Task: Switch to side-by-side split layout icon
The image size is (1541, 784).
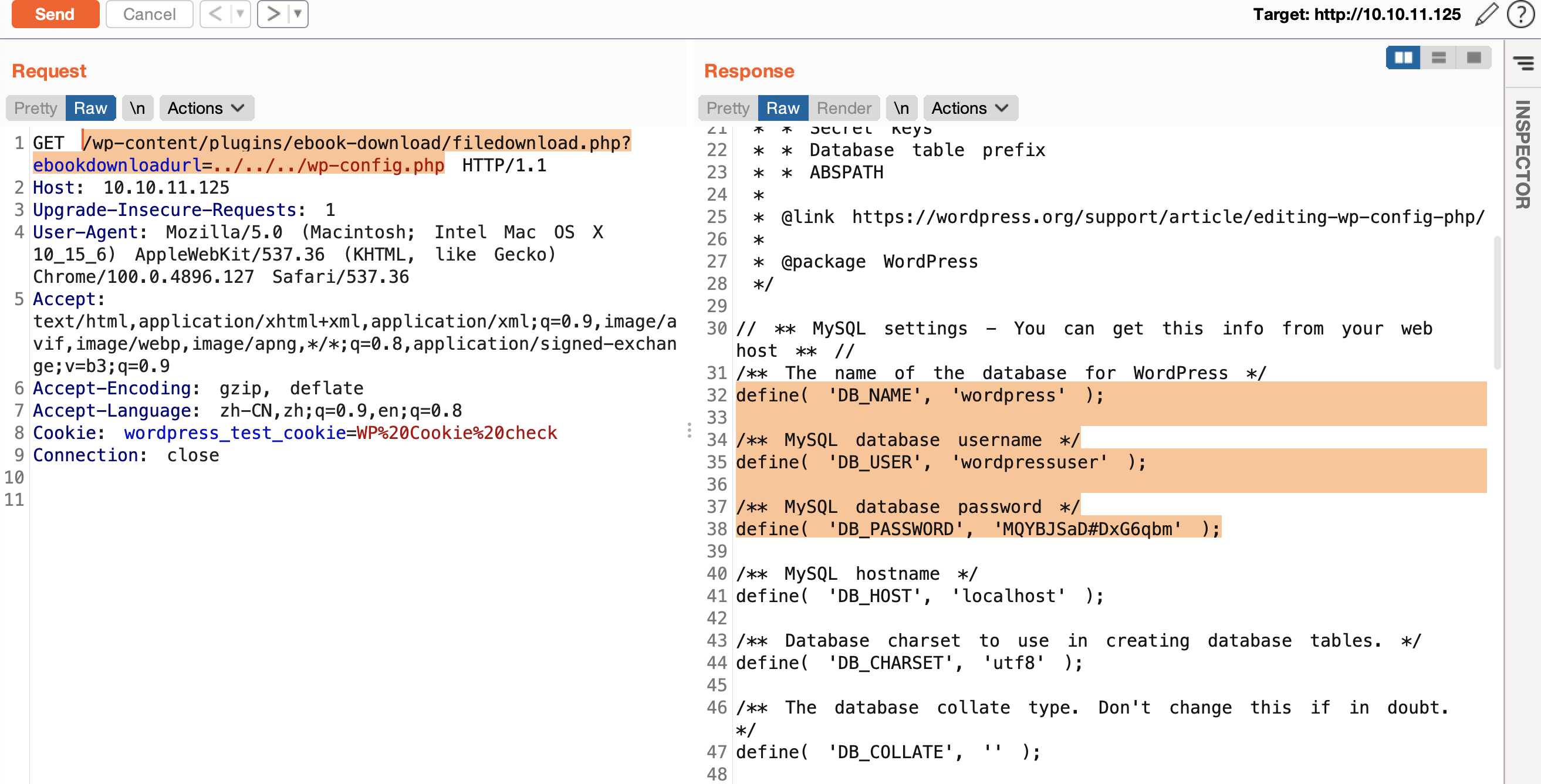Action: (x=1403, y=58)
